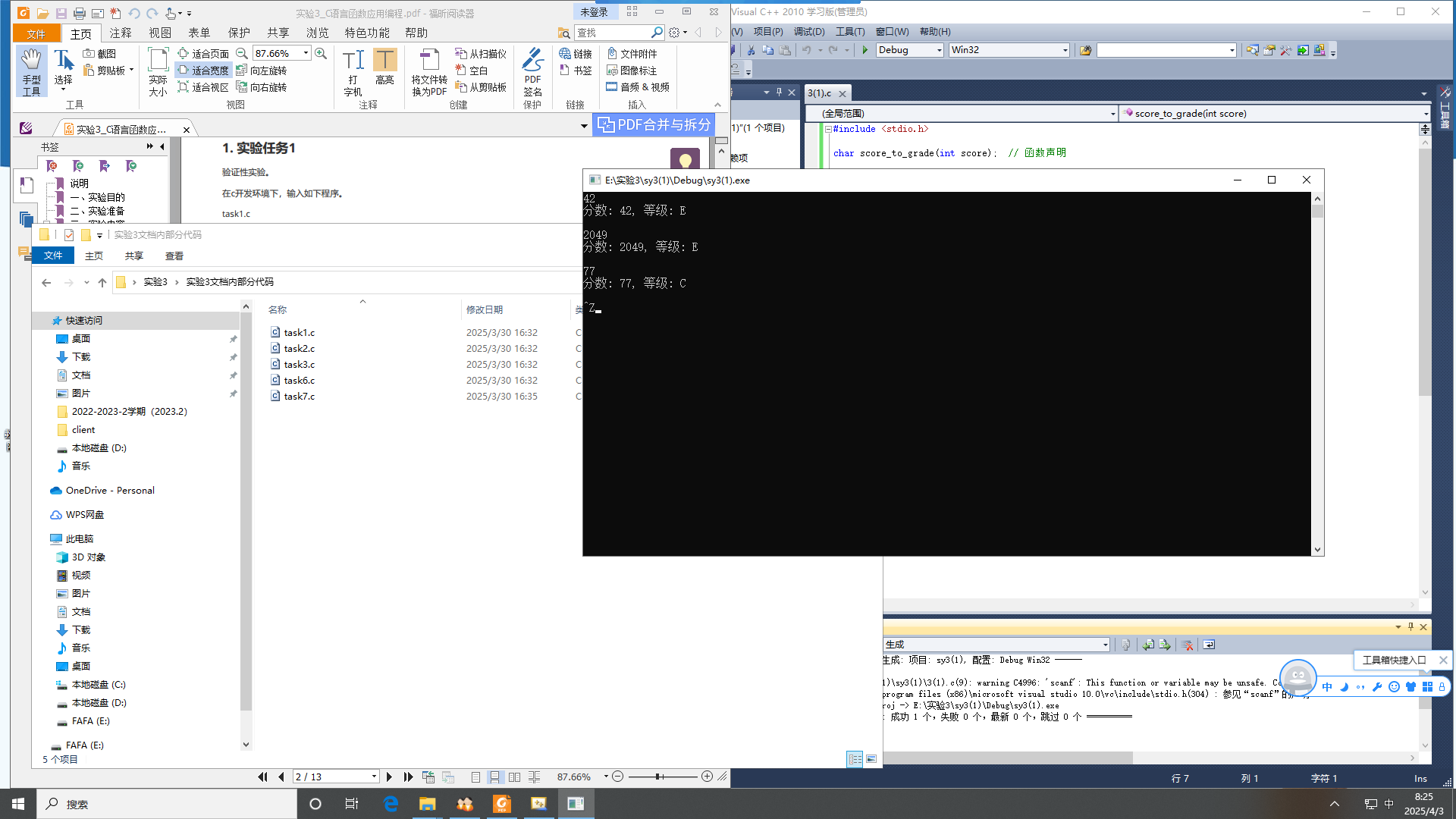The image size is (1456, 819).
Task: Click the PDF zoom slider handle
Action: point(658,777)
